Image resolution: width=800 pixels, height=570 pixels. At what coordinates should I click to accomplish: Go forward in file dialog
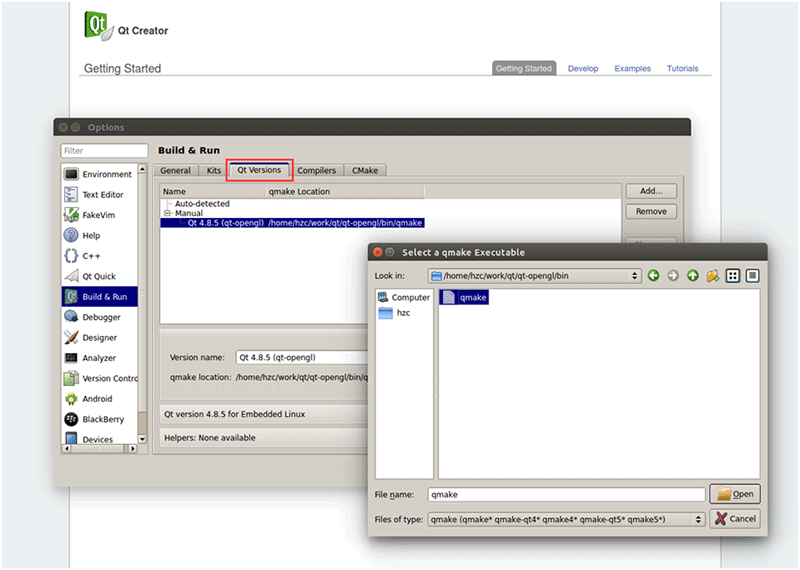[673, 276]
